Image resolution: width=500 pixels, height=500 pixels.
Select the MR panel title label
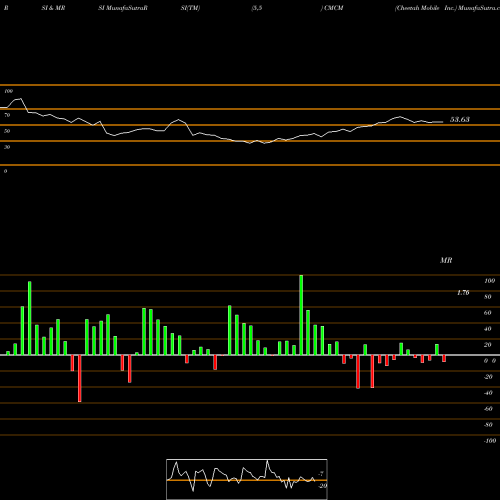446,260
